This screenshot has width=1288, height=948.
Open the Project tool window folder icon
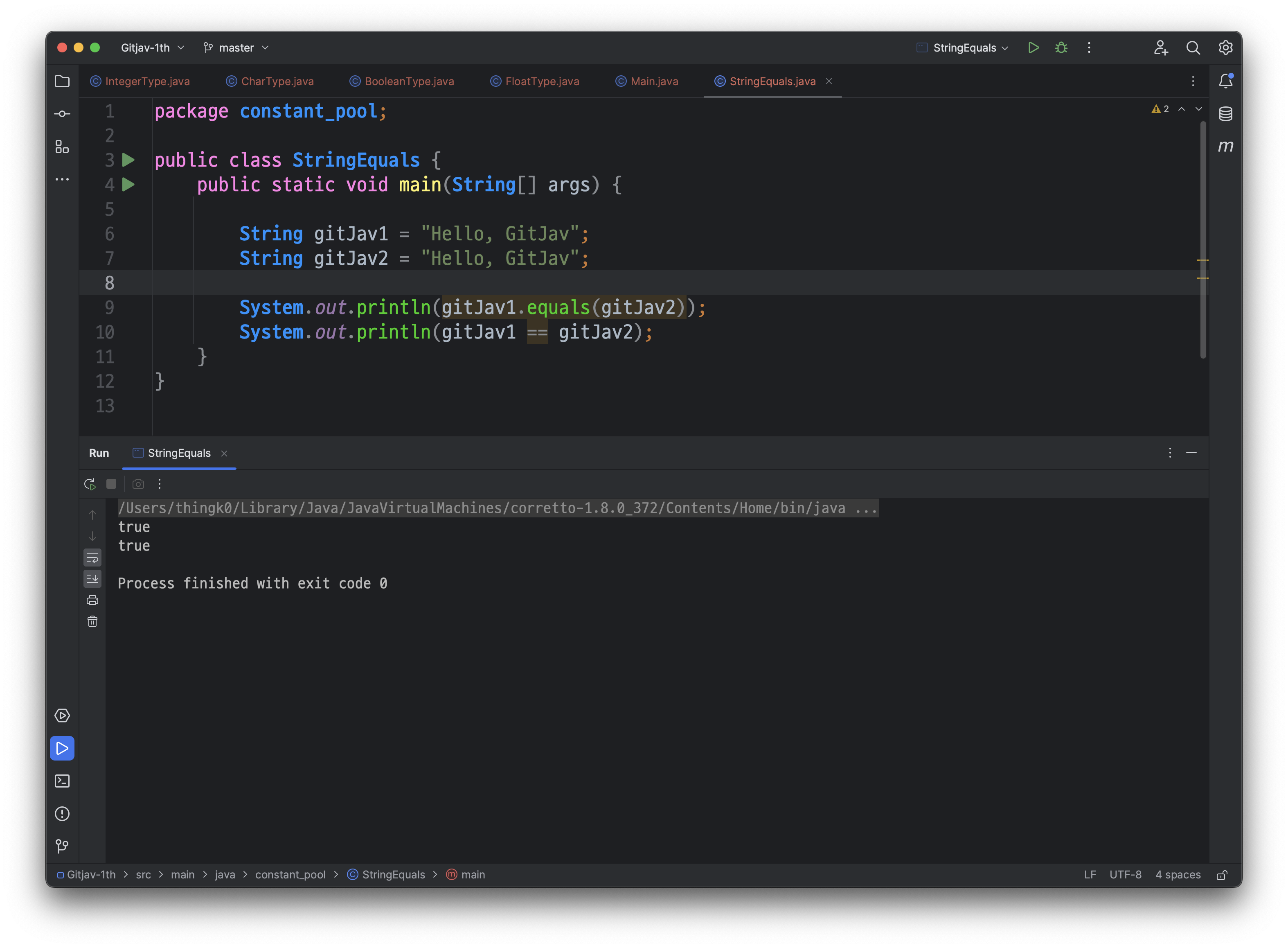tap(62, 81)
